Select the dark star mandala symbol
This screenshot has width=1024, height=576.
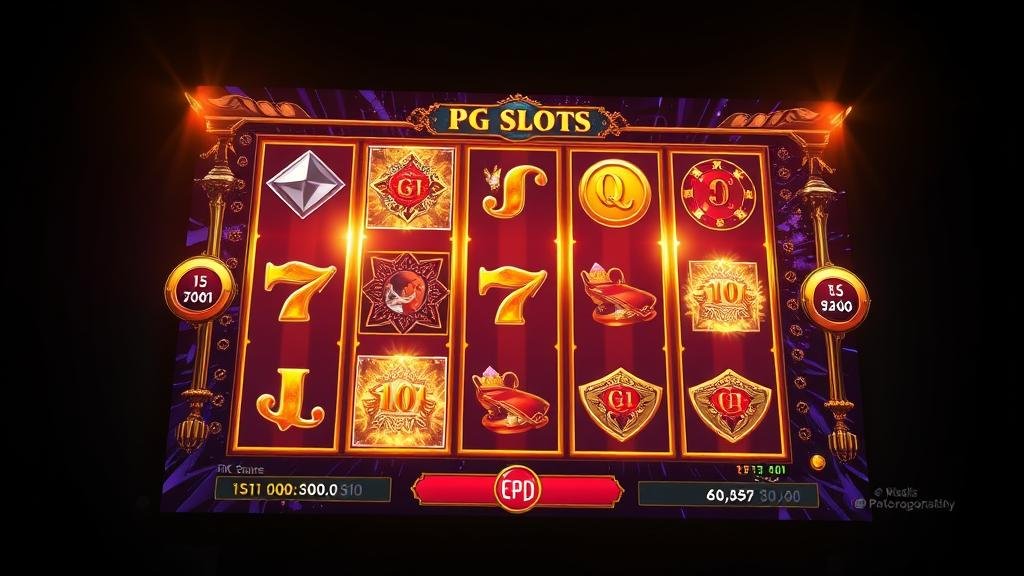405,293
